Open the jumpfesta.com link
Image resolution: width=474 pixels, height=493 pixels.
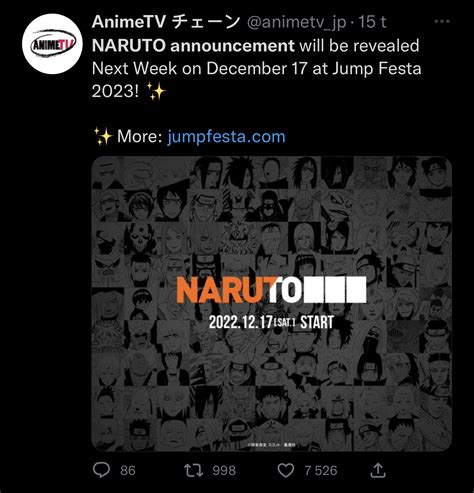tap(226, 137)
